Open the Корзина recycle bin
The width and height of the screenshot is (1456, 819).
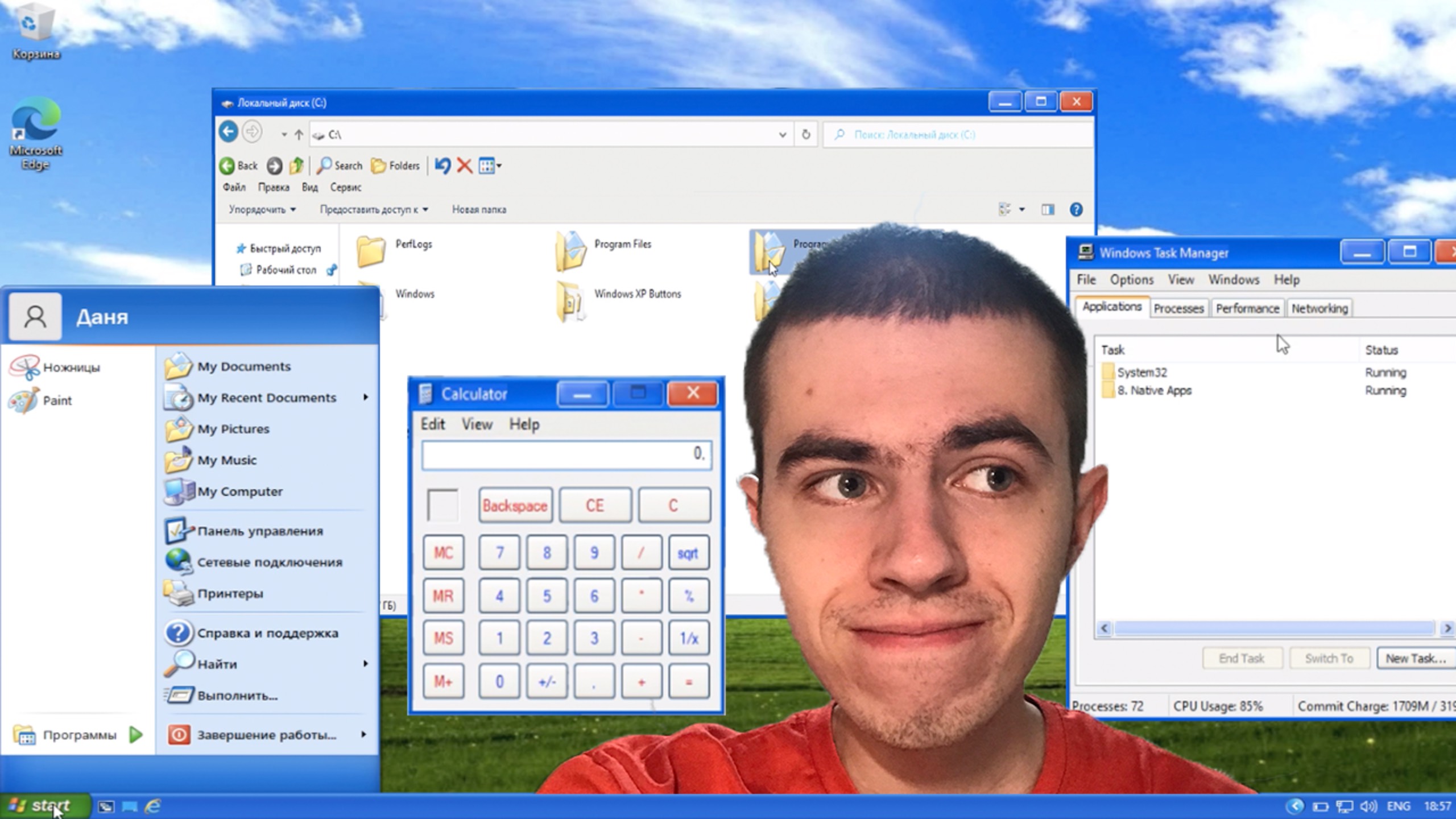click(x=35, y=23)
